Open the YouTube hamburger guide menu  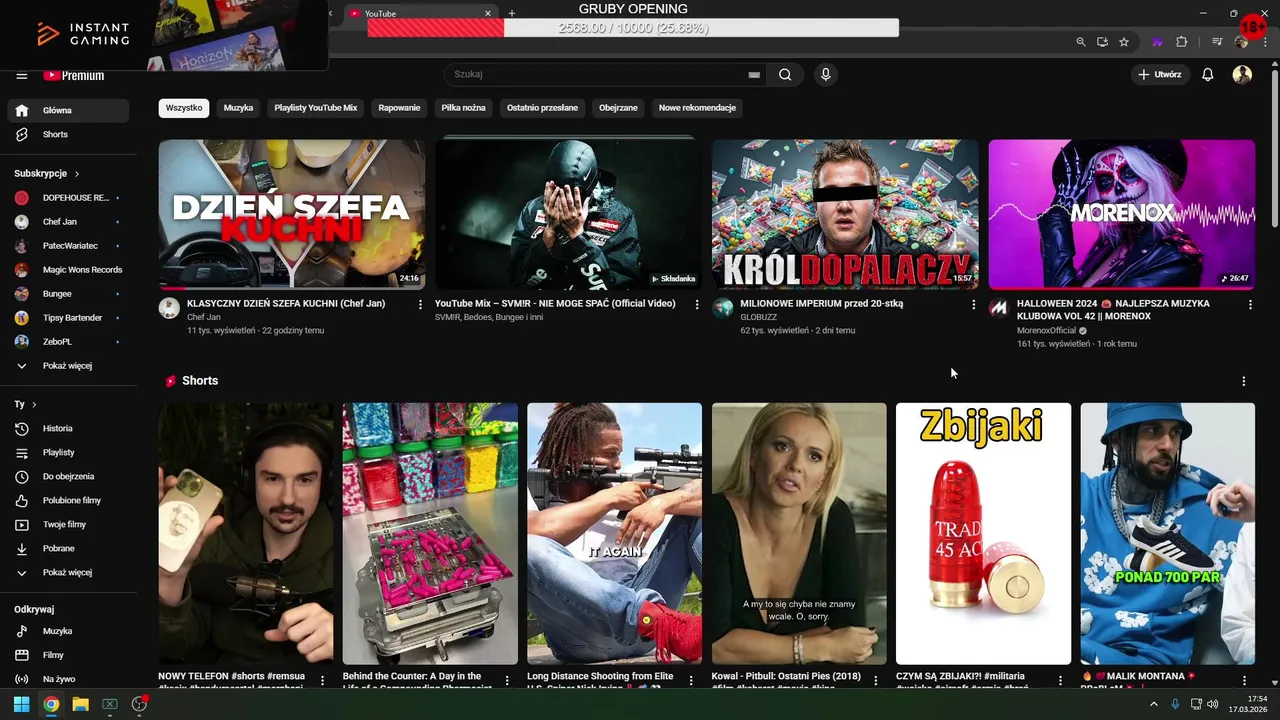point(21,76)
